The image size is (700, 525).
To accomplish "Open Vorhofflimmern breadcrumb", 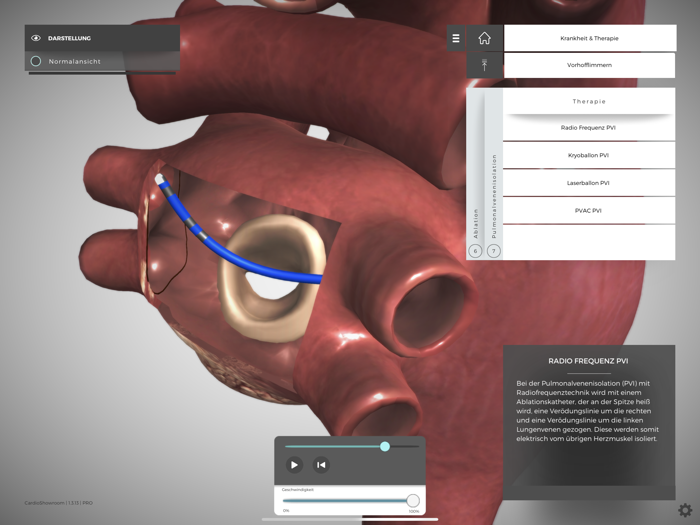I will 589,65.
